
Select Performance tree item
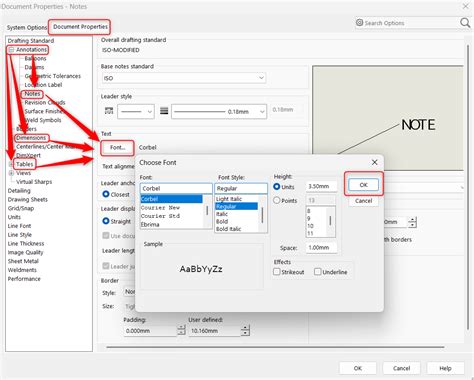pos(24,279)
